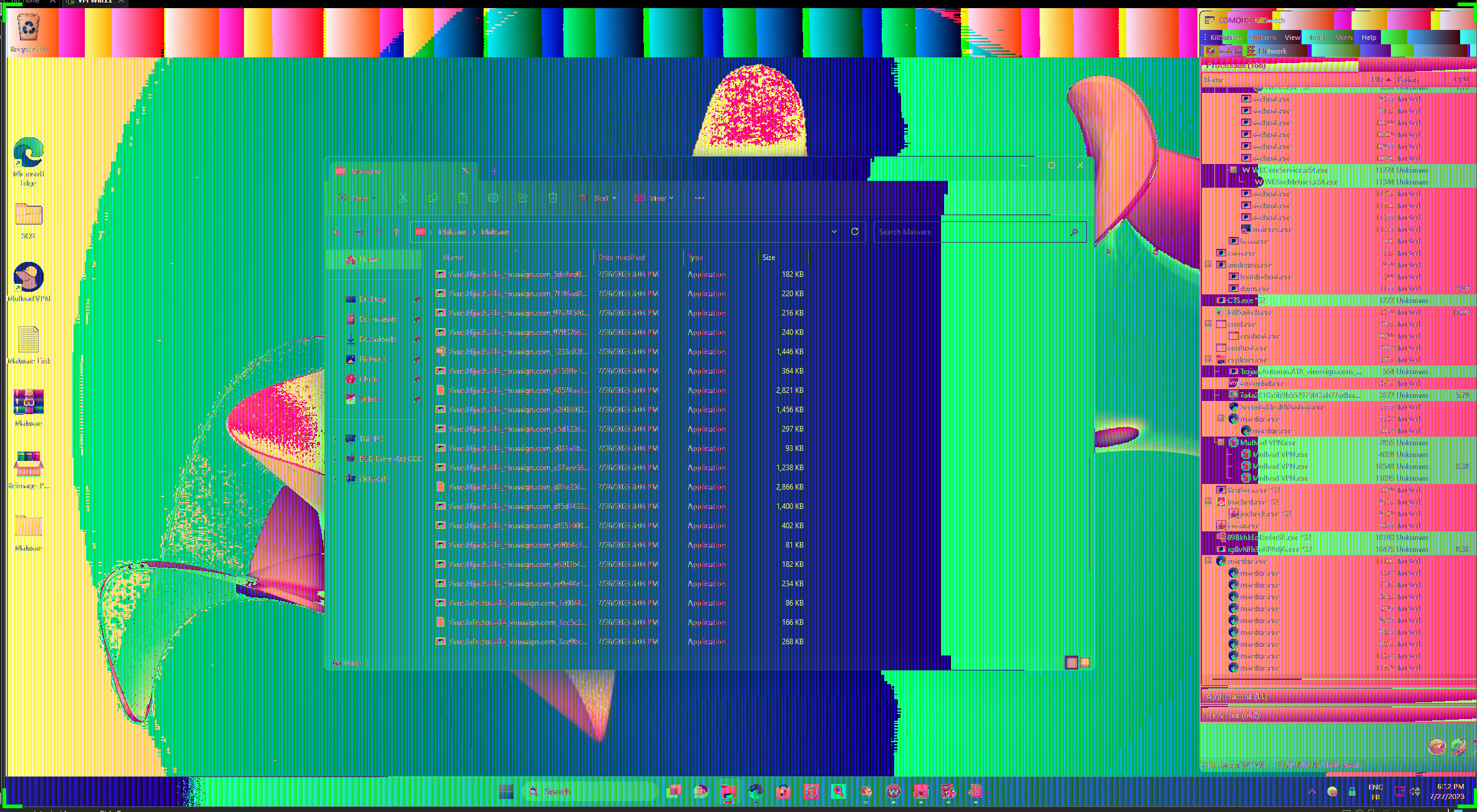
Task: Expand the Applications (11) section
Action: (x=1237, y=696)
